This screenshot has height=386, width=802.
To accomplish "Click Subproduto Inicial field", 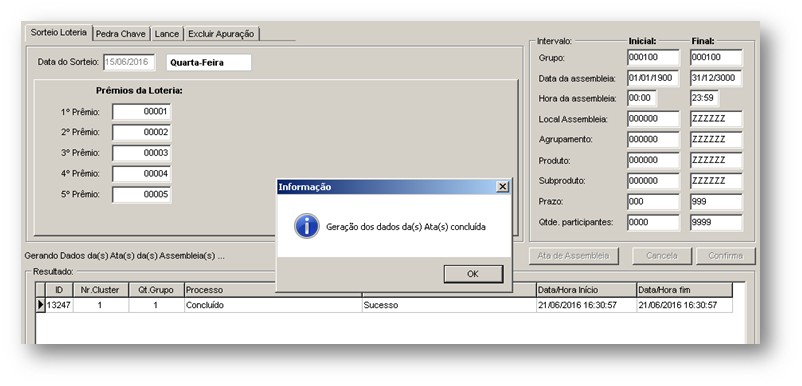I will coord(653,181).
